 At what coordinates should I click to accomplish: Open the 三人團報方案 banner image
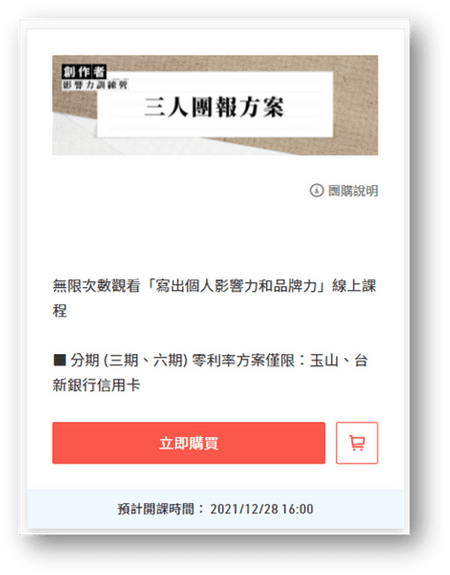tap(215, 105)
